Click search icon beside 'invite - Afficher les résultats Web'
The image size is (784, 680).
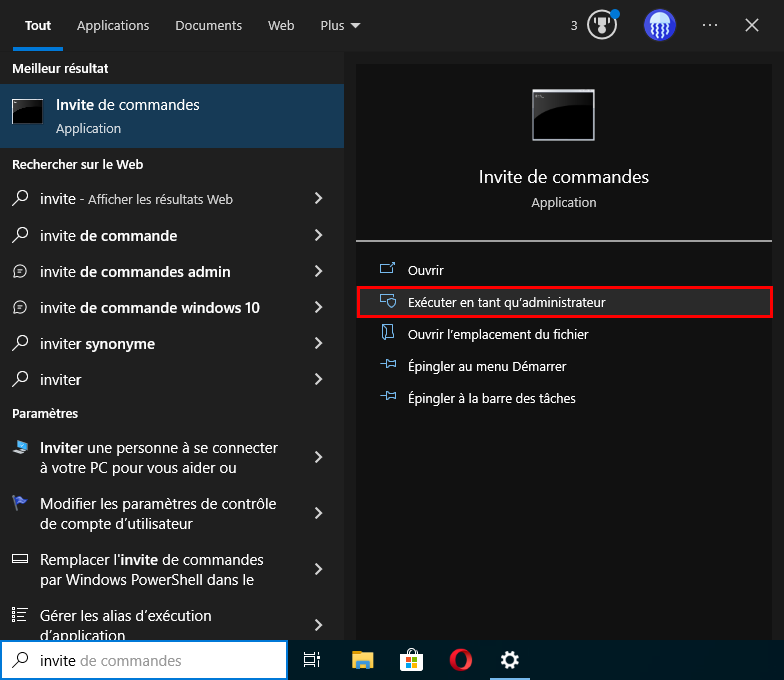[x=20, y=198]
